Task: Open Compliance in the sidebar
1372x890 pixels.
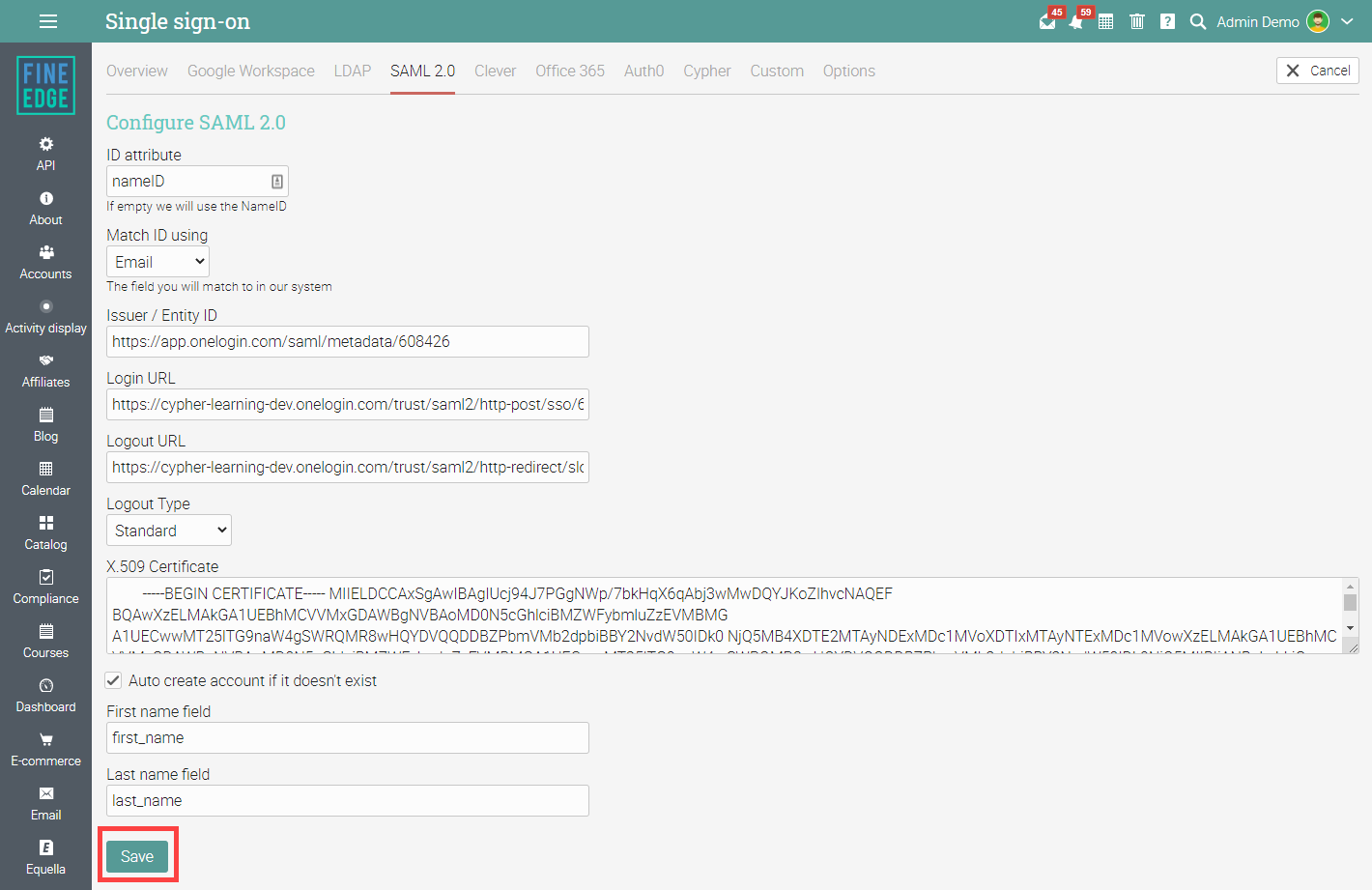Action: click(45, 587)
